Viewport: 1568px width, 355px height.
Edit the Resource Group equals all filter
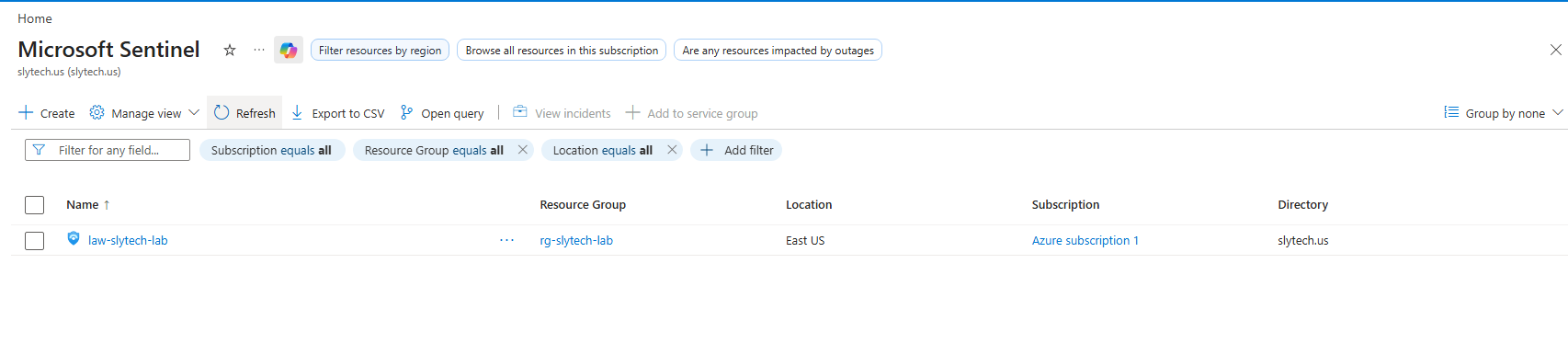434,150
